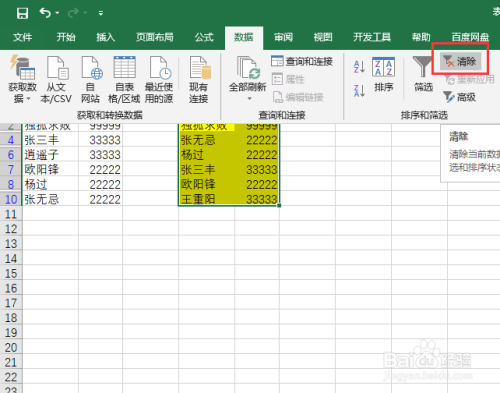
Task: Switch to the 开发工具 ribbon tab
Action: pyautogui.click(x=372, y=37)
